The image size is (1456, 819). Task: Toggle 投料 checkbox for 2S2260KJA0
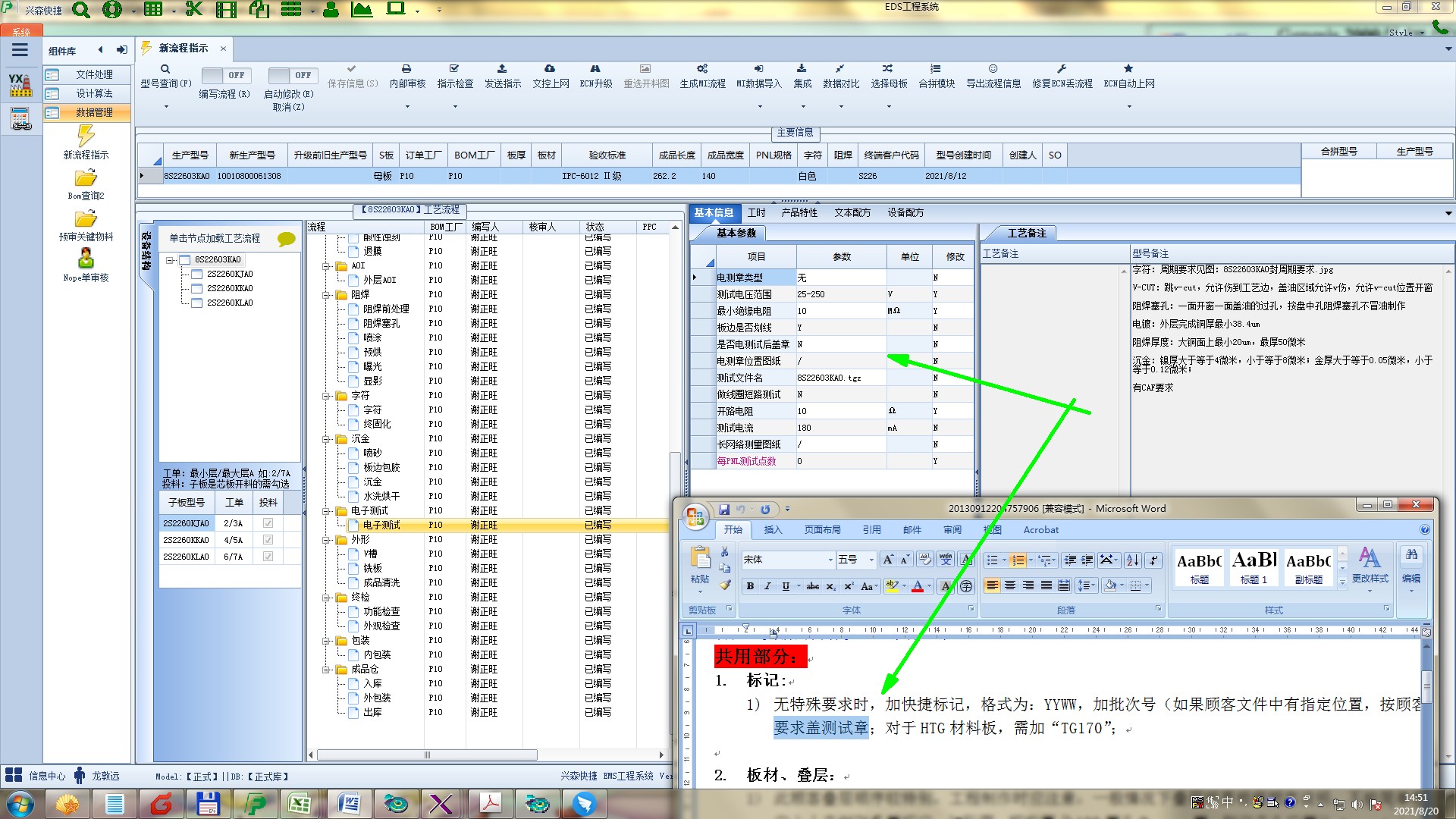[268, 523]
